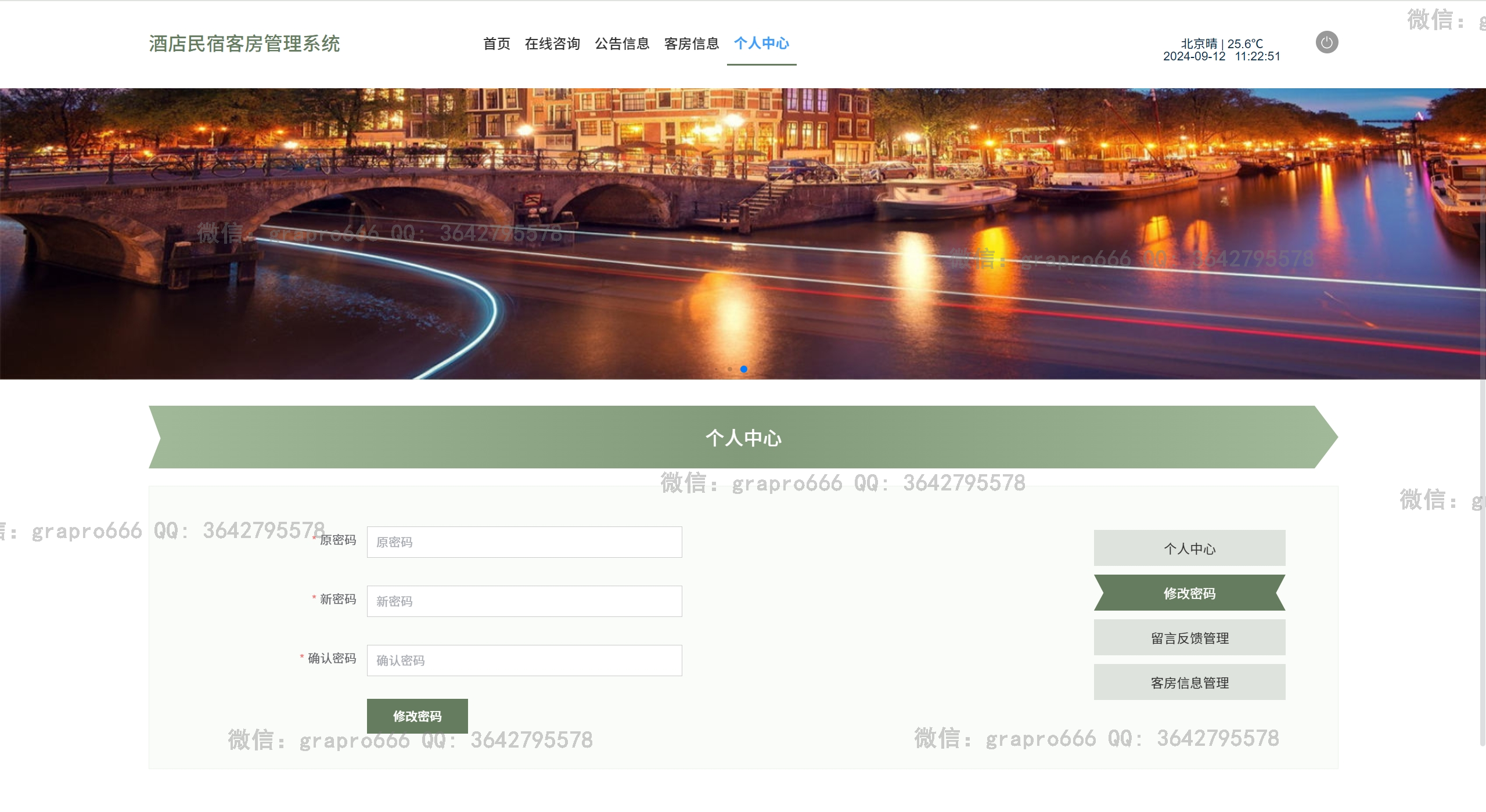This screenshot has height=812, width=1486.
Task: Open 首页 in the navigation bar
Action: [496, 44]
